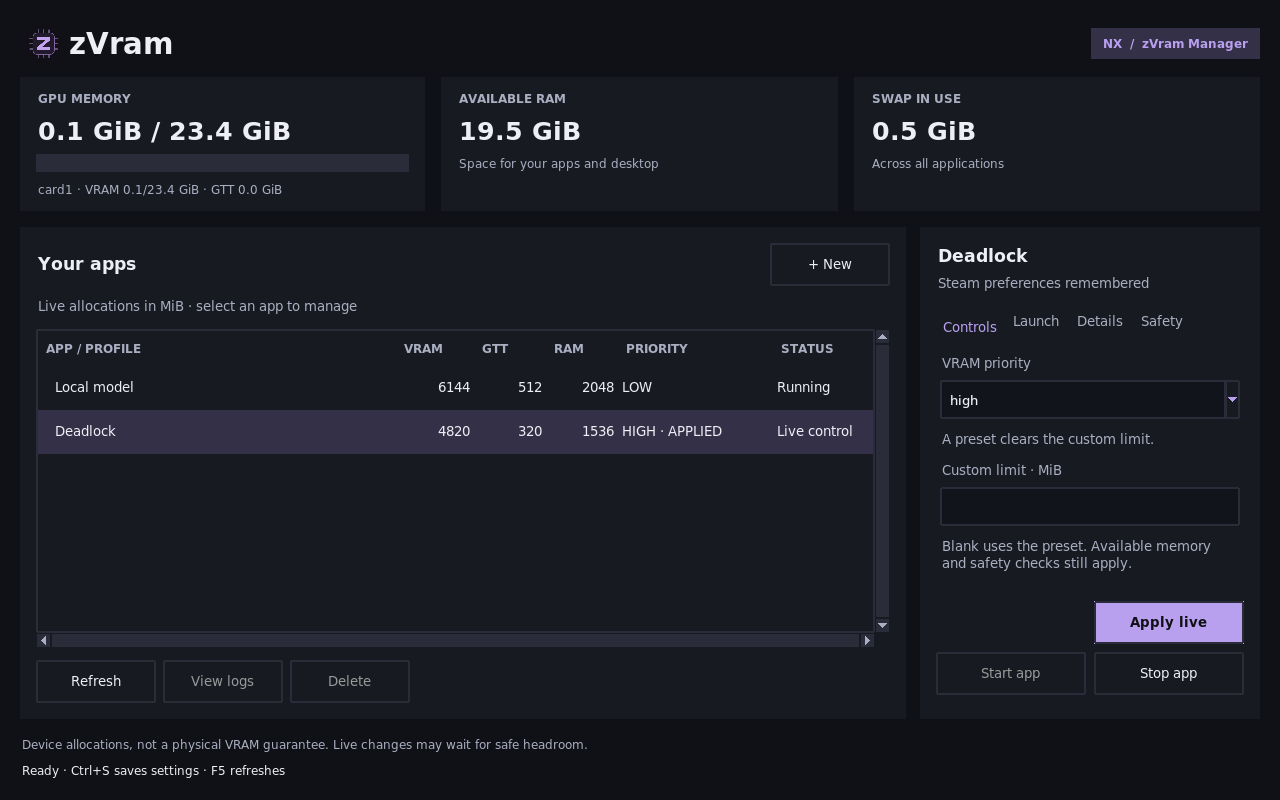
Task: Switch to the Controls tab
Action: tap(969, 327)
